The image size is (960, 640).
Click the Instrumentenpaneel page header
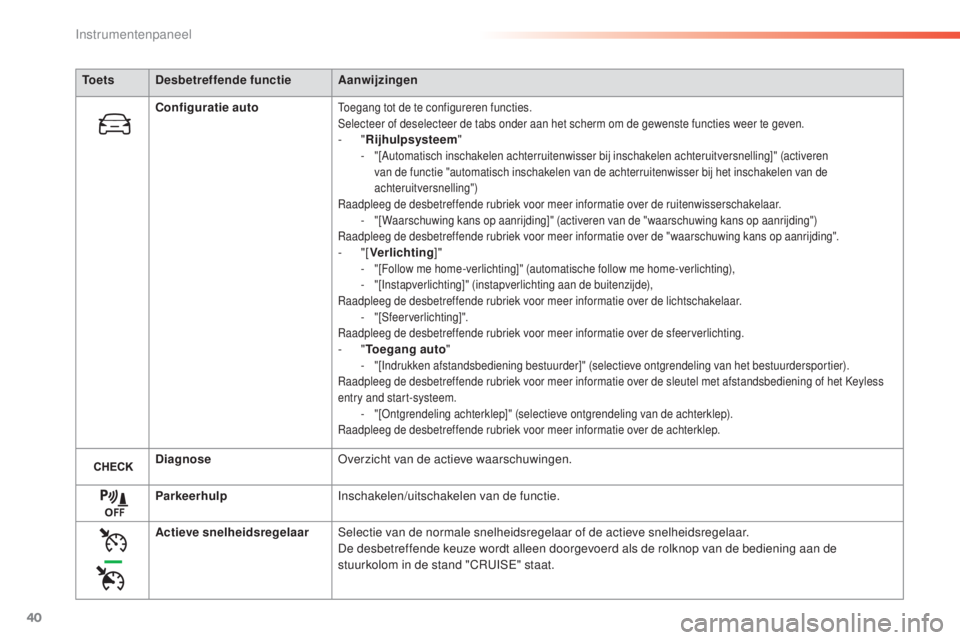click(133, 35)
